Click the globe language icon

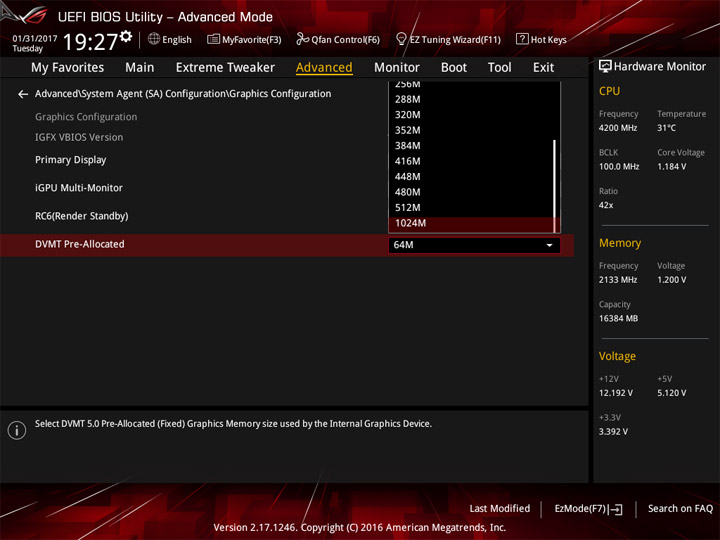tap(154, 39)
